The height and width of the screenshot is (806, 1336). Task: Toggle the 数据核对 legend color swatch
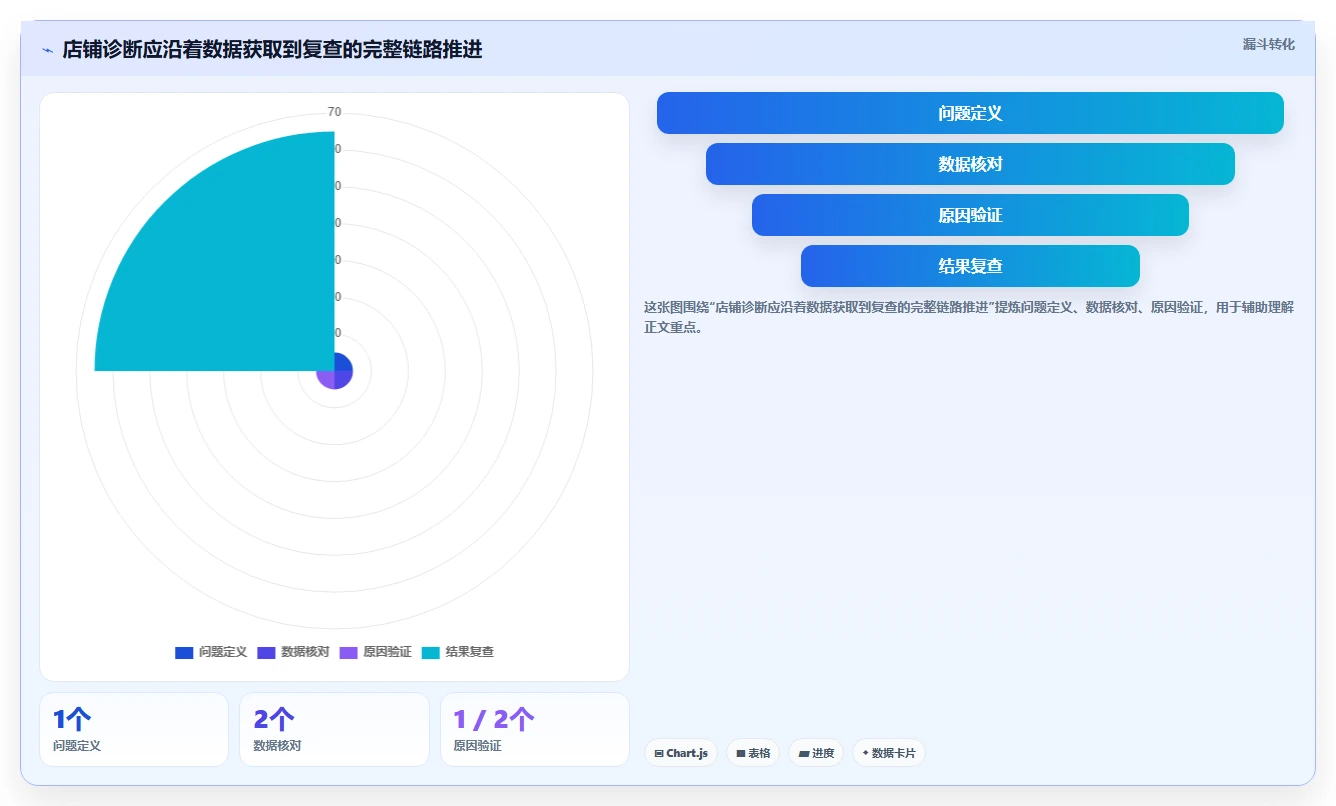click(x=266, y=652)
